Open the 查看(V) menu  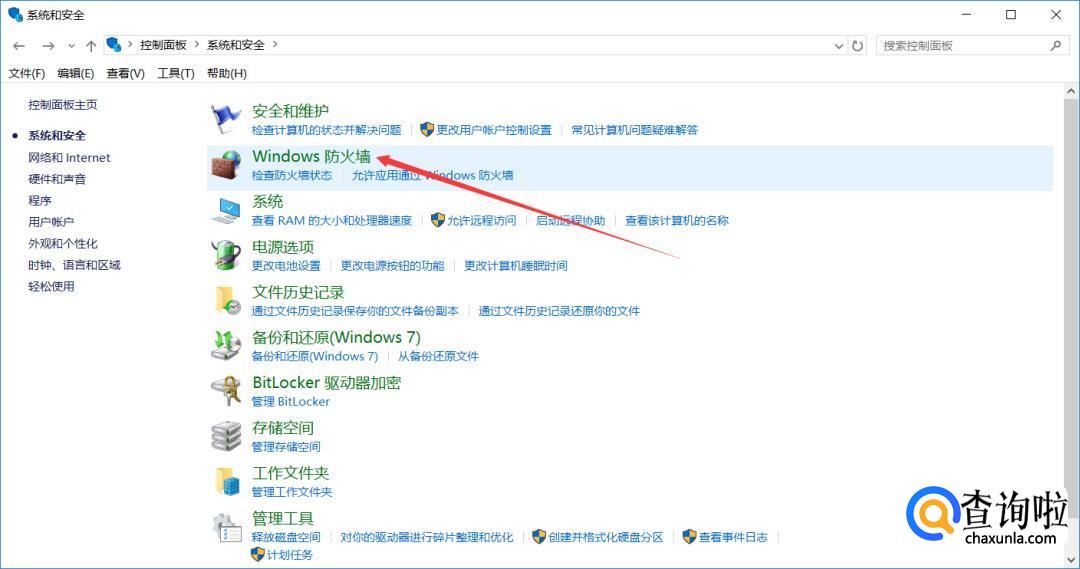click(125, 73)
